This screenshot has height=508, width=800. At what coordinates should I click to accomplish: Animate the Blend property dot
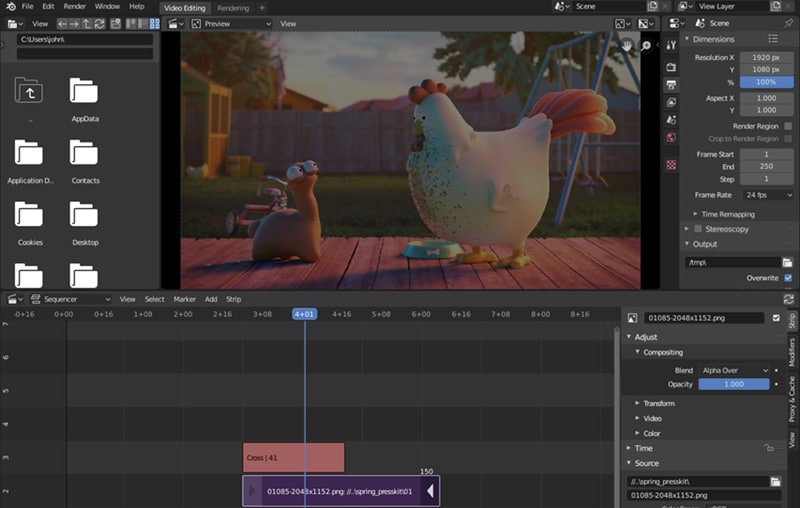click(776, 370)
